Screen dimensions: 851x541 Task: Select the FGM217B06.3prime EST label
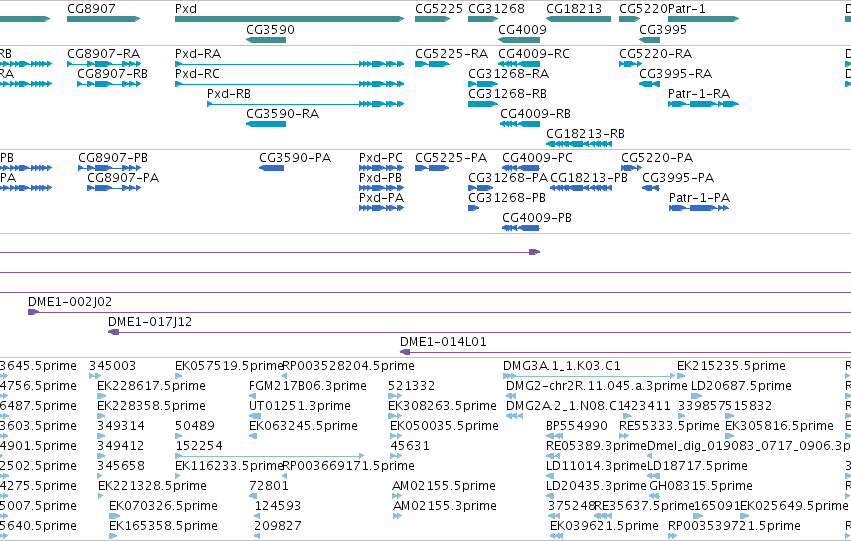coord(307,386)
